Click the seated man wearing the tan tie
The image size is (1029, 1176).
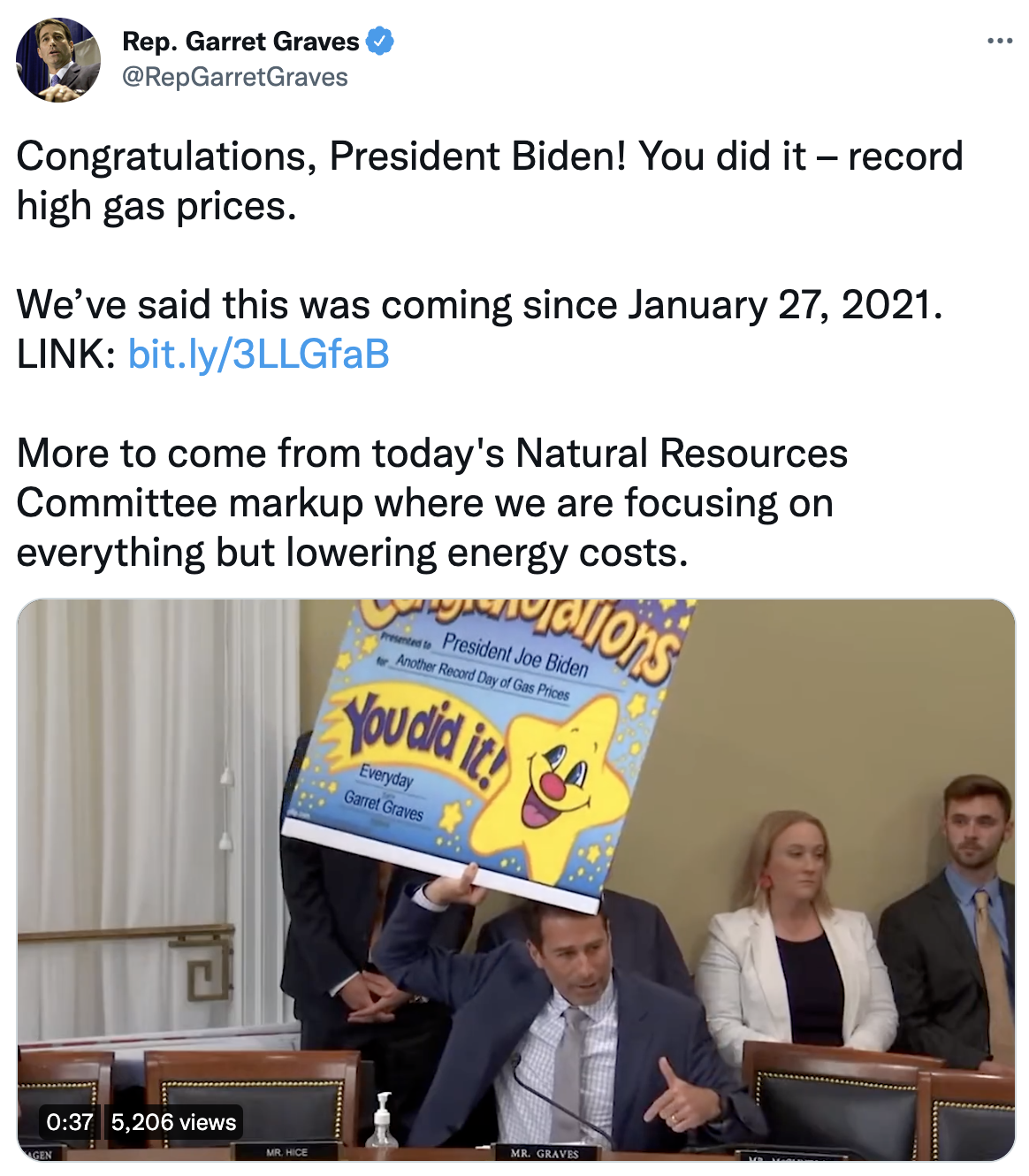[x=953, y=920]
